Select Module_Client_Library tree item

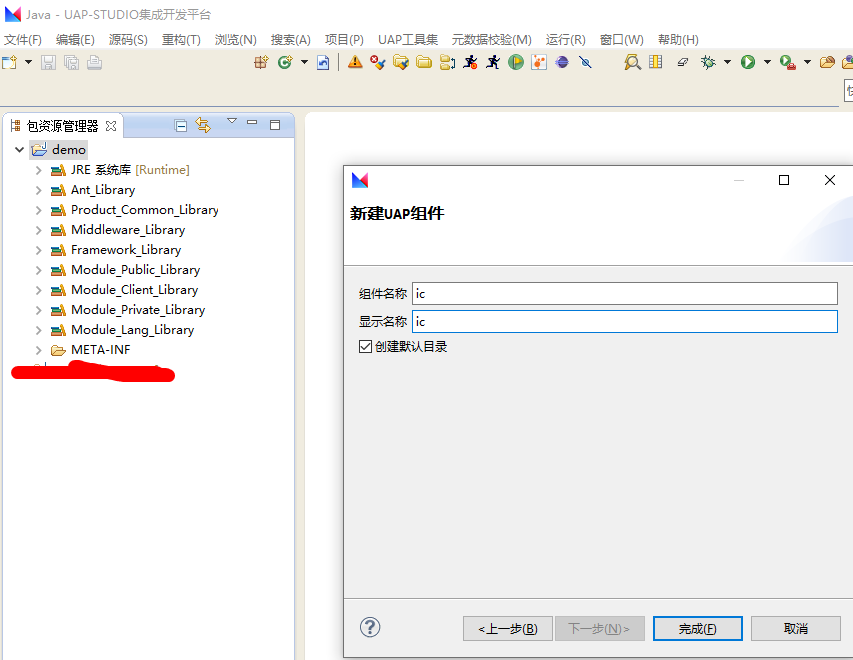[134, 290]
